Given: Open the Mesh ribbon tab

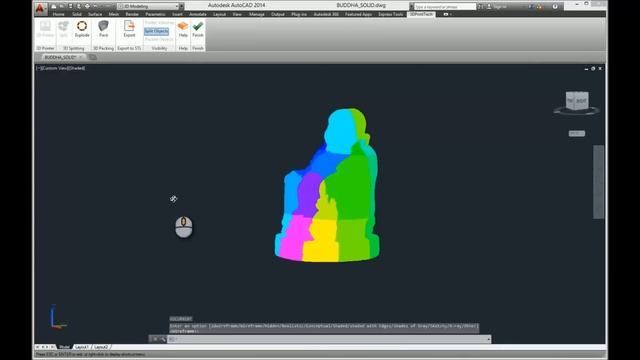Looking at the screenshot, I should (x=114, y=14).
